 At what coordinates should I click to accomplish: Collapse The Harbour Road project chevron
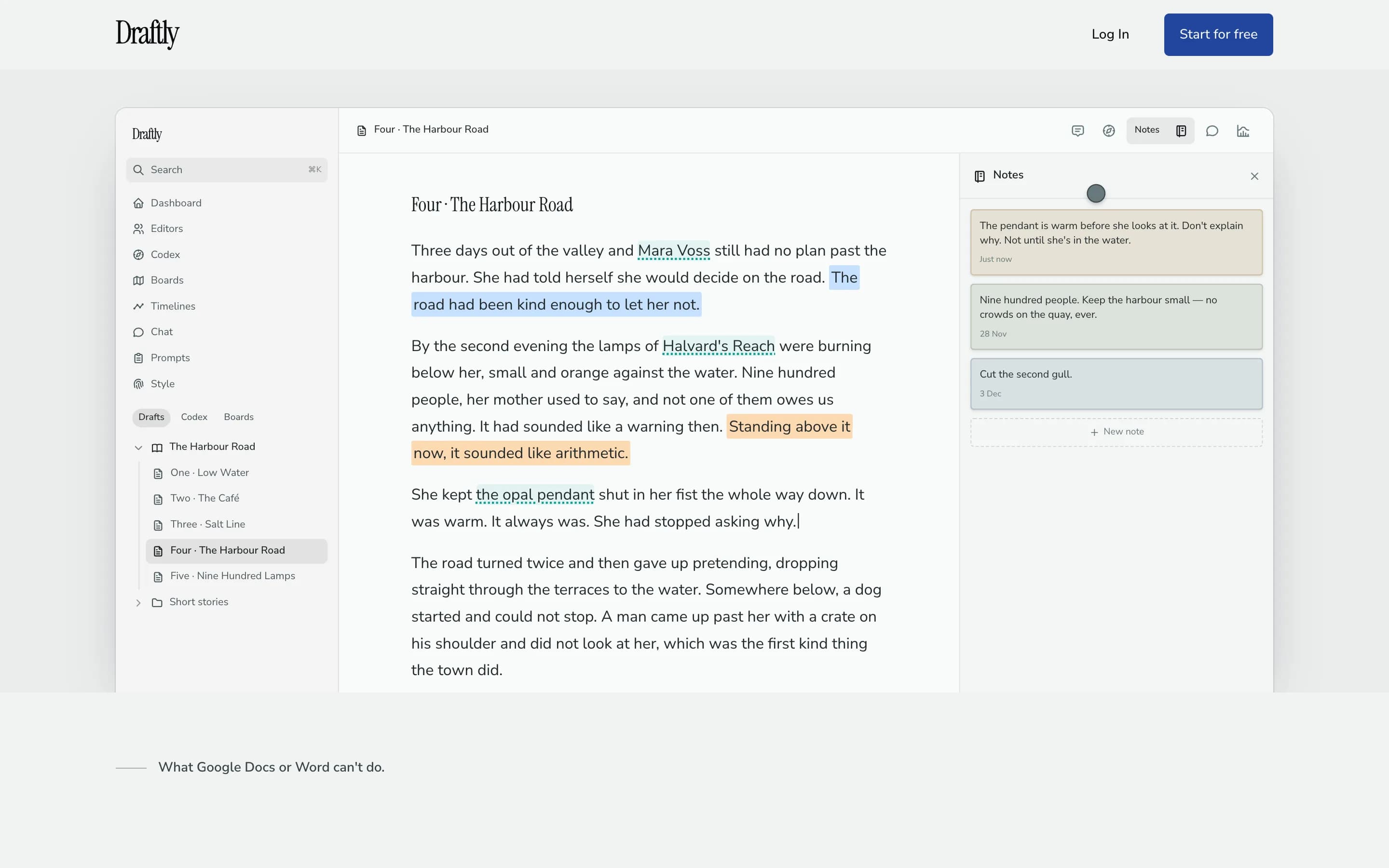click(138, 448)
